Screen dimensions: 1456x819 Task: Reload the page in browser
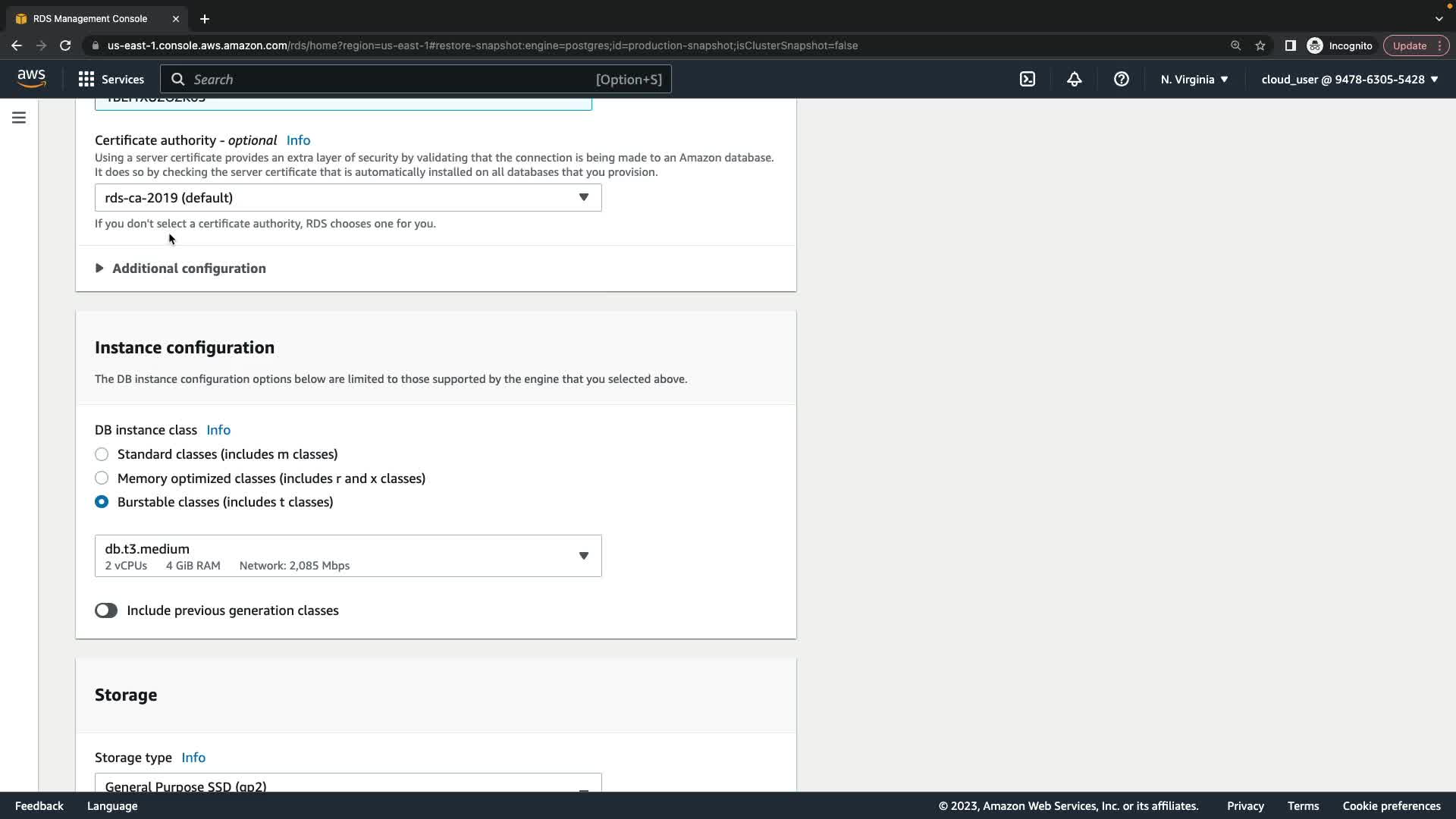coord(65,45)
